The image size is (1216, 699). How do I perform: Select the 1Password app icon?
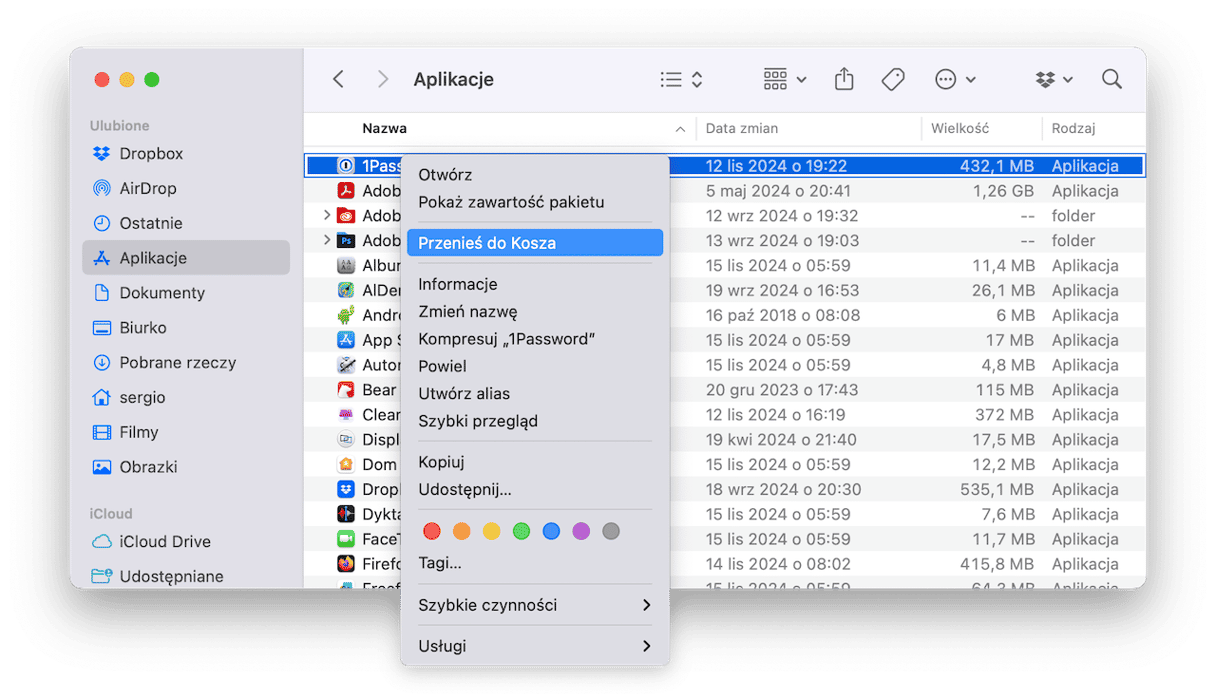(346, 166)
